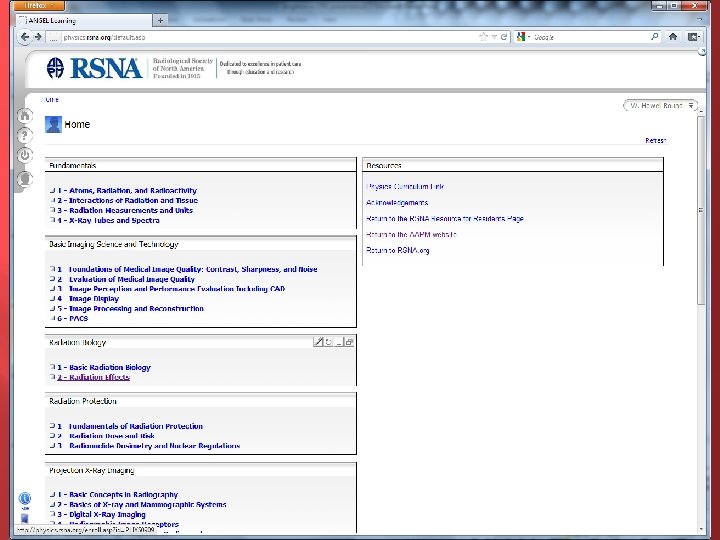
Task: Click the ANGEL sidebar Home icon
Action: 25,115
